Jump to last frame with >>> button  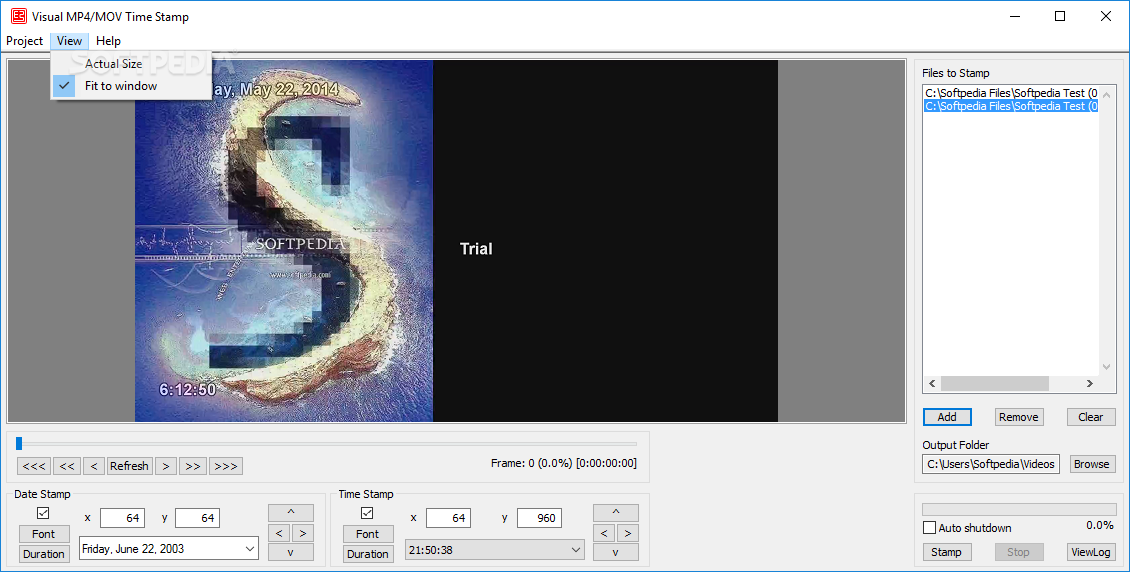click(226, 466)
